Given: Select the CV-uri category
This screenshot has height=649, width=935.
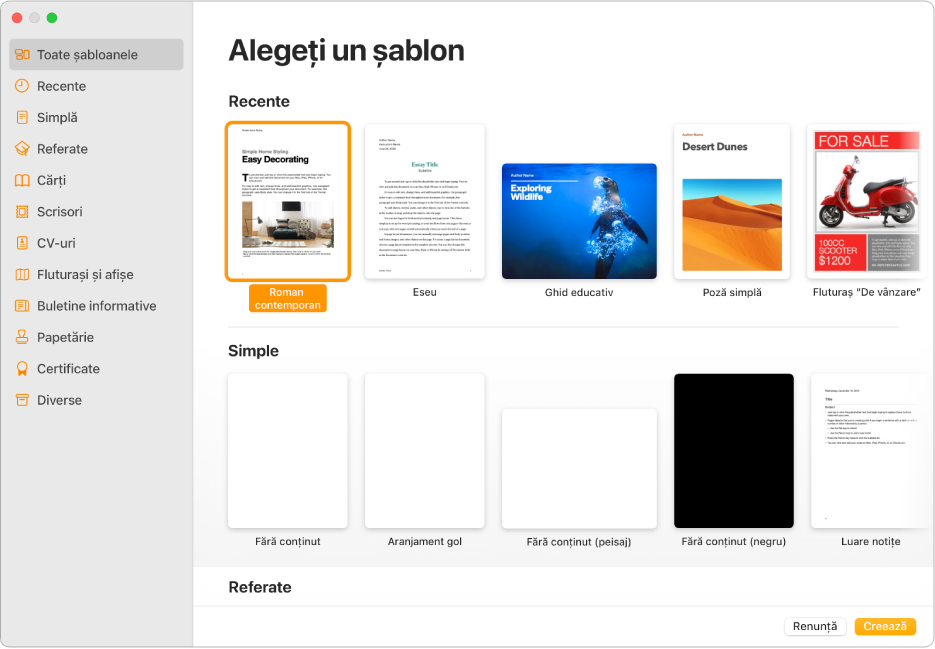Looking at the screenshot, I should click(97, 243).
